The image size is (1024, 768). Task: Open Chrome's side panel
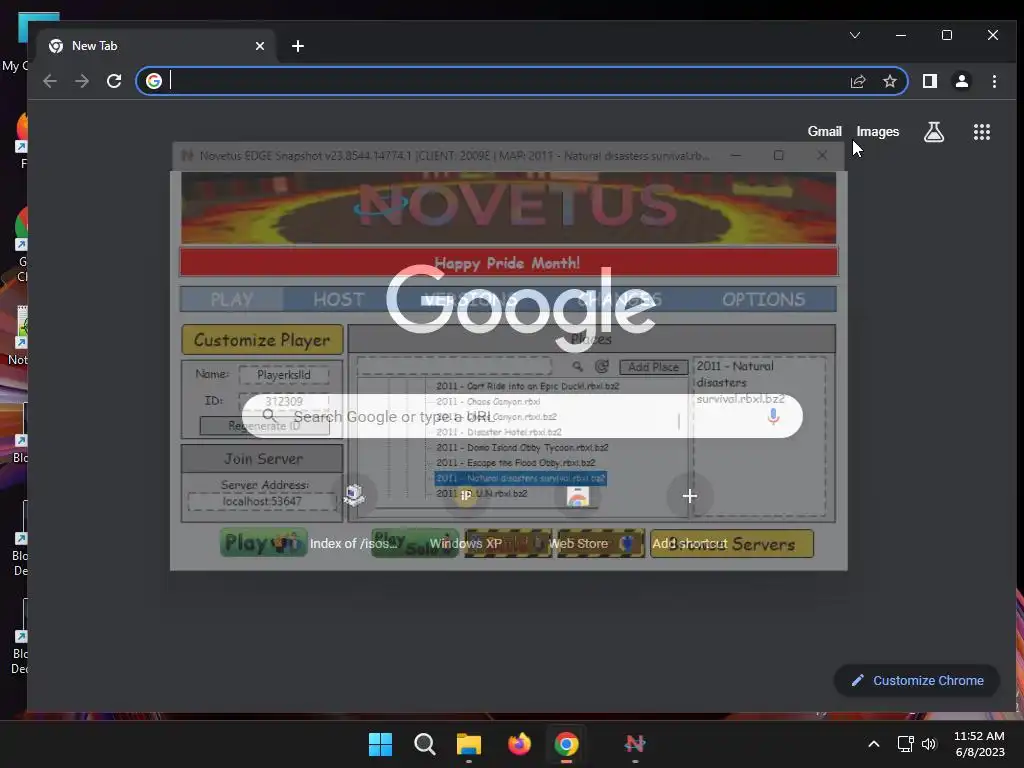(x=930, y=81)
